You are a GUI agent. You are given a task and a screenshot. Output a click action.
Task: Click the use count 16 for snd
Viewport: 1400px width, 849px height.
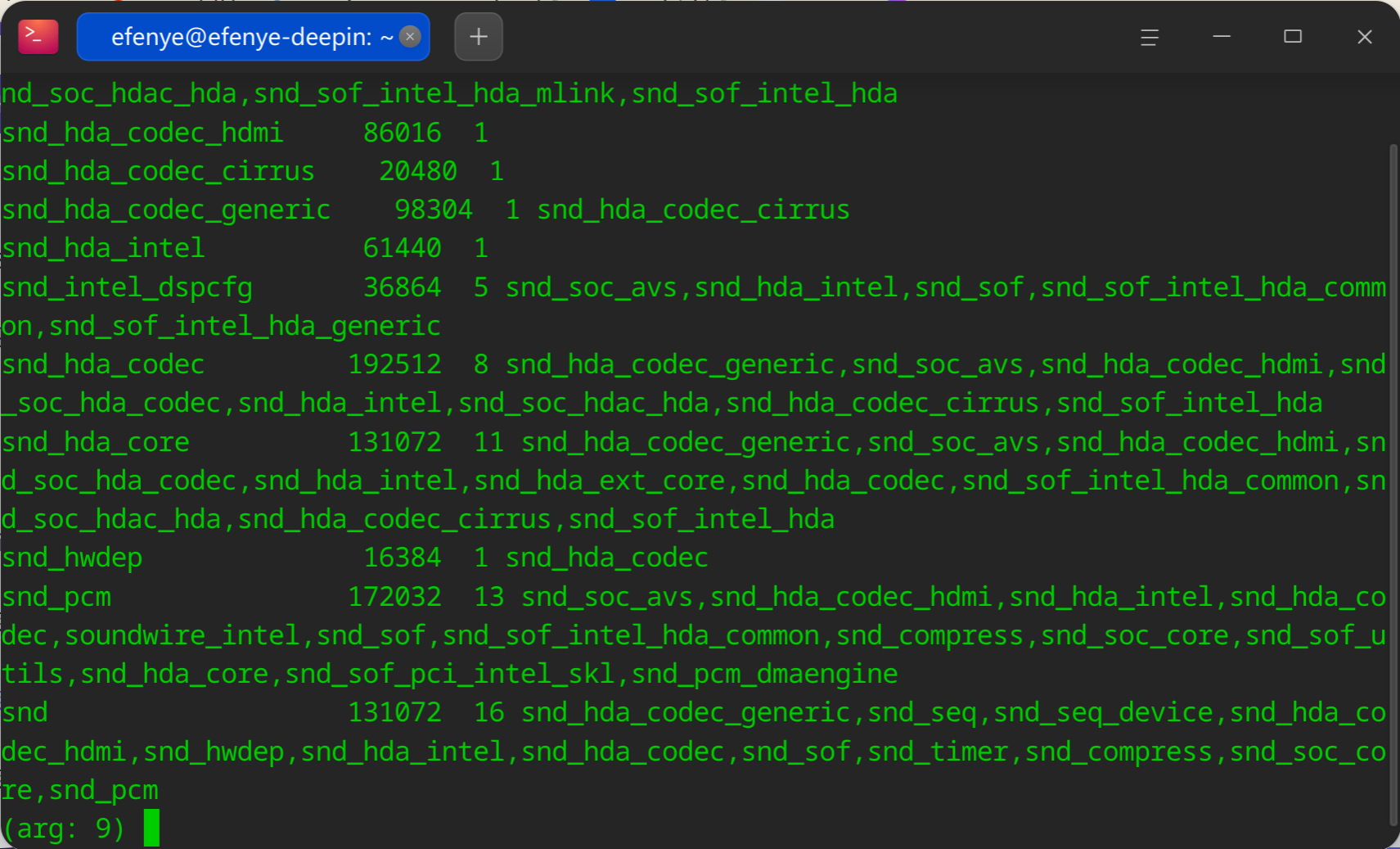click(489, 712)
